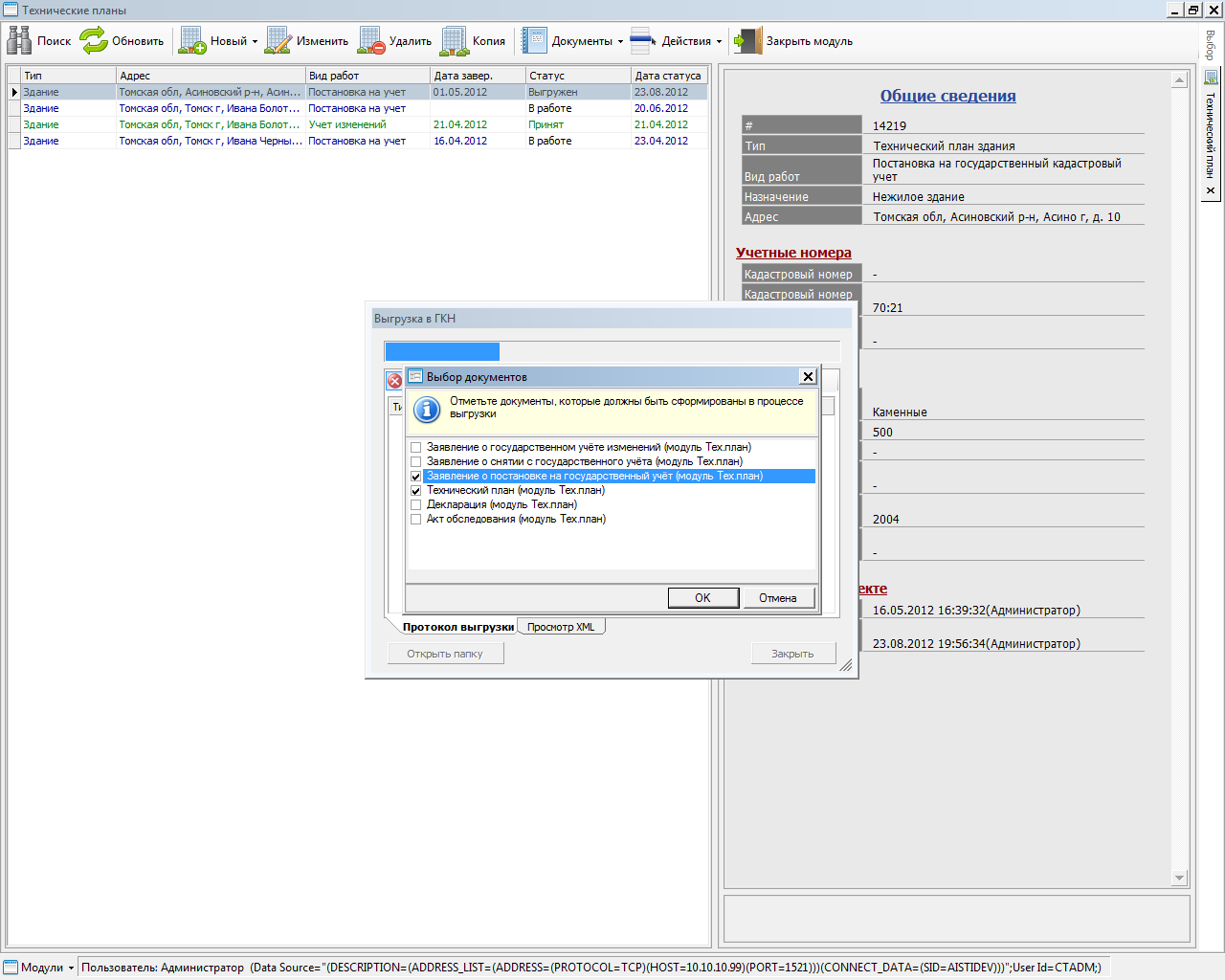Image resolution: width=1225 pixels, height=980 pixels.
Task: Tick the Акт обследования checkbox
Action: pos(415,519)
